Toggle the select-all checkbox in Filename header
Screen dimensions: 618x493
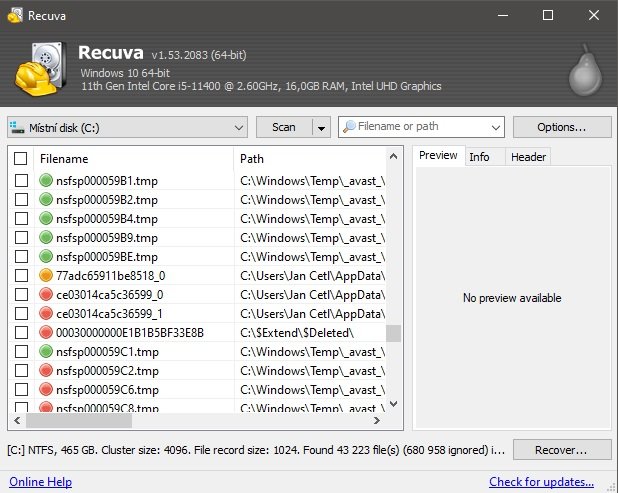click(20, 158)
